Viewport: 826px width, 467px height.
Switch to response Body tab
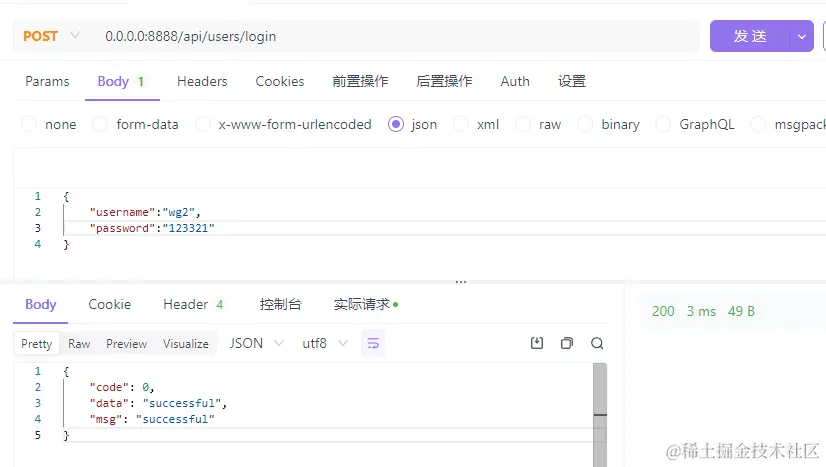click(x=41, y=304)
